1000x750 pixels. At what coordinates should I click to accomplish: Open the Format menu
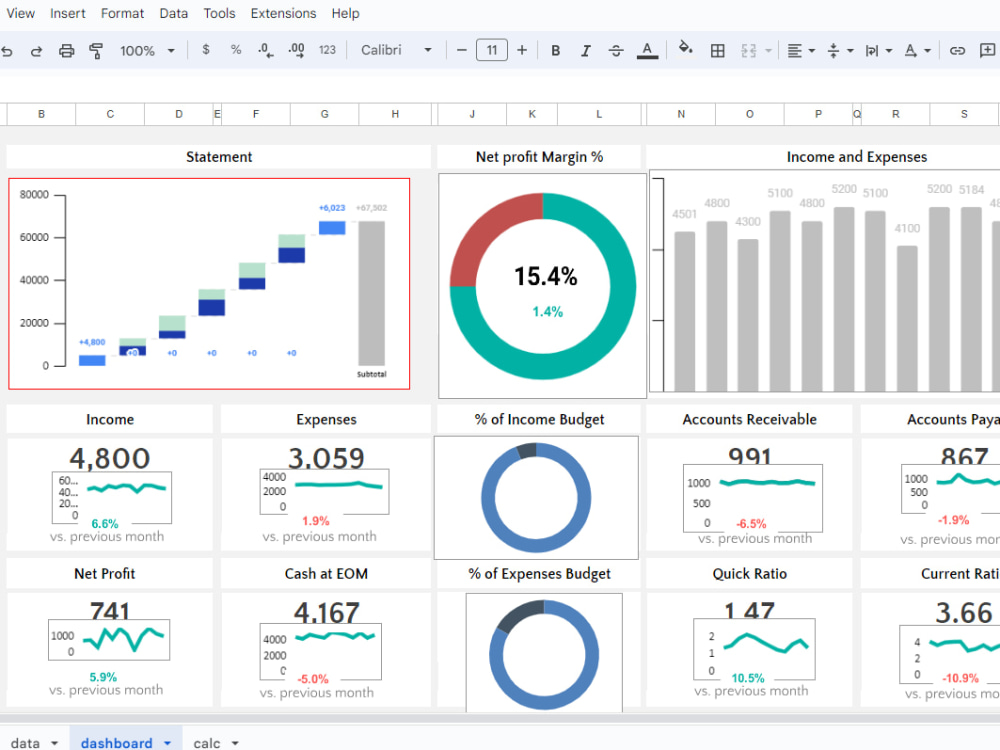tap(122, 13)
